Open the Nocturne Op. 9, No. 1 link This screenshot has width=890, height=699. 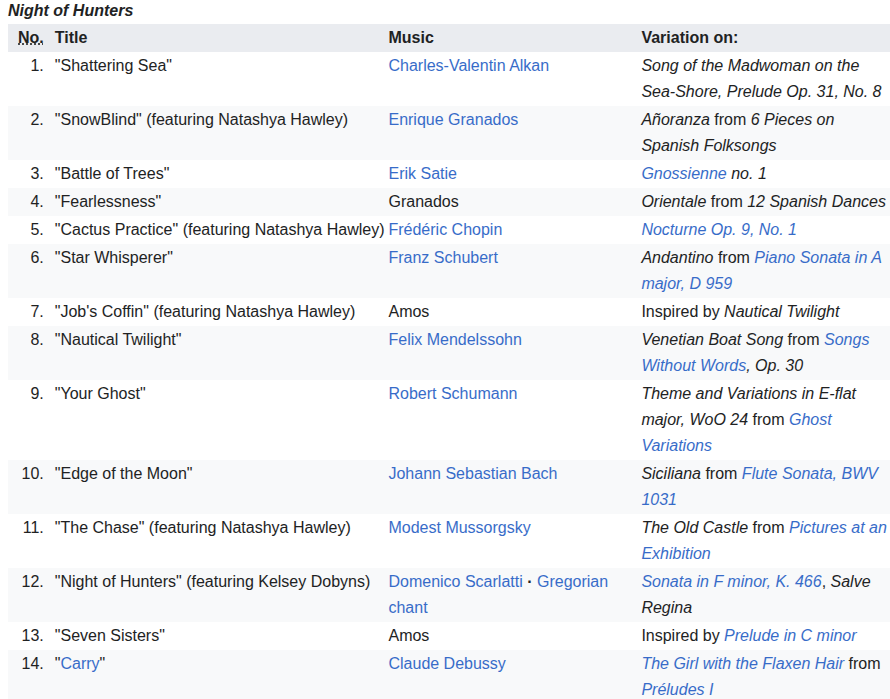(x=719, y=230)
